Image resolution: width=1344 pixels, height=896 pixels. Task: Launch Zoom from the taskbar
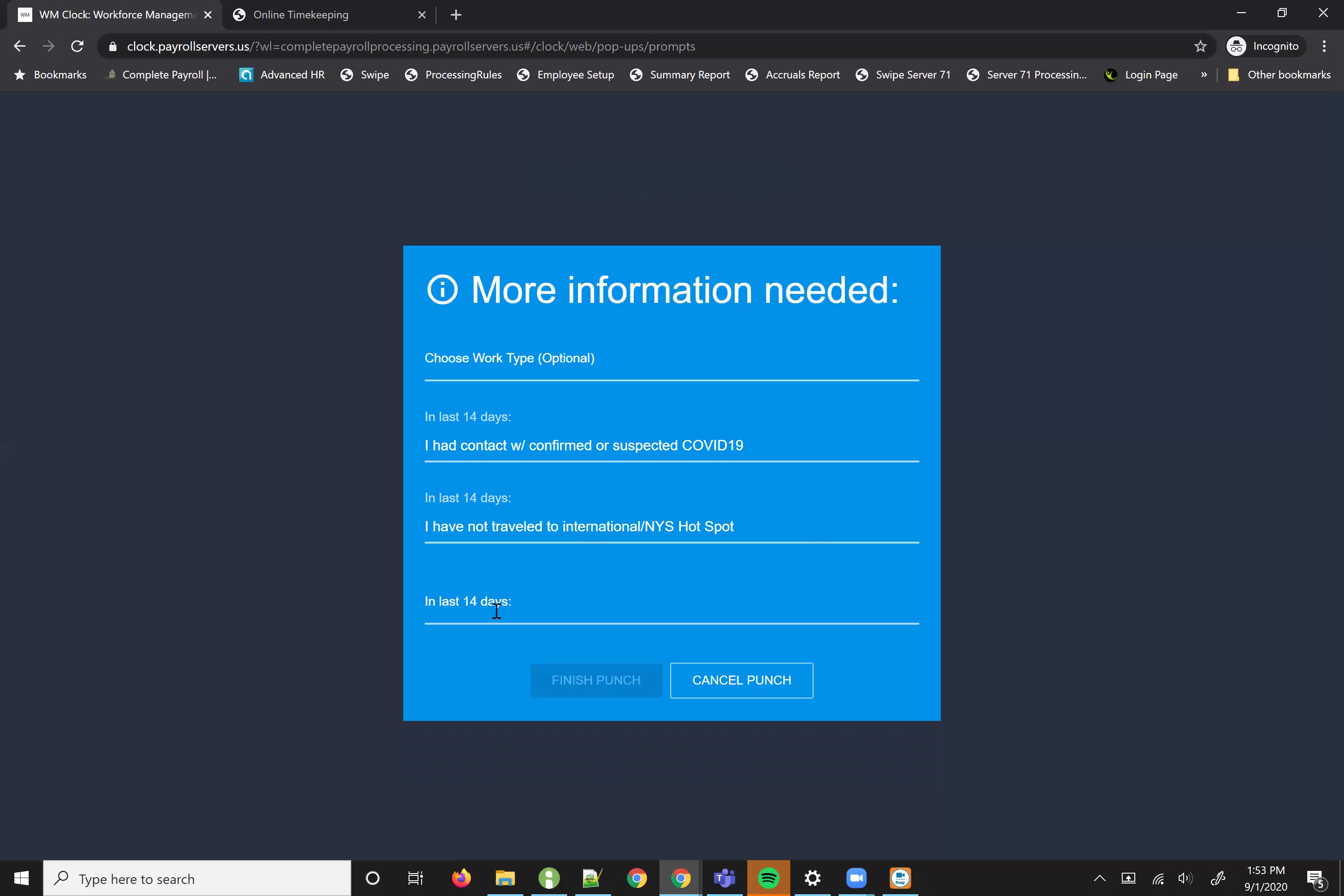point(856,878)
